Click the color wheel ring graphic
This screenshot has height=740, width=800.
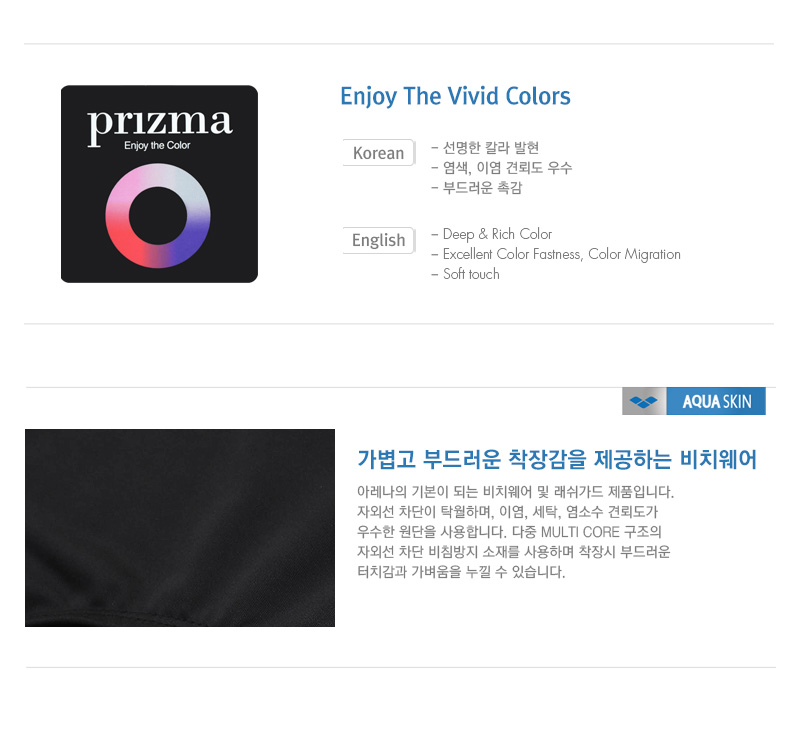tap(158, 215)
